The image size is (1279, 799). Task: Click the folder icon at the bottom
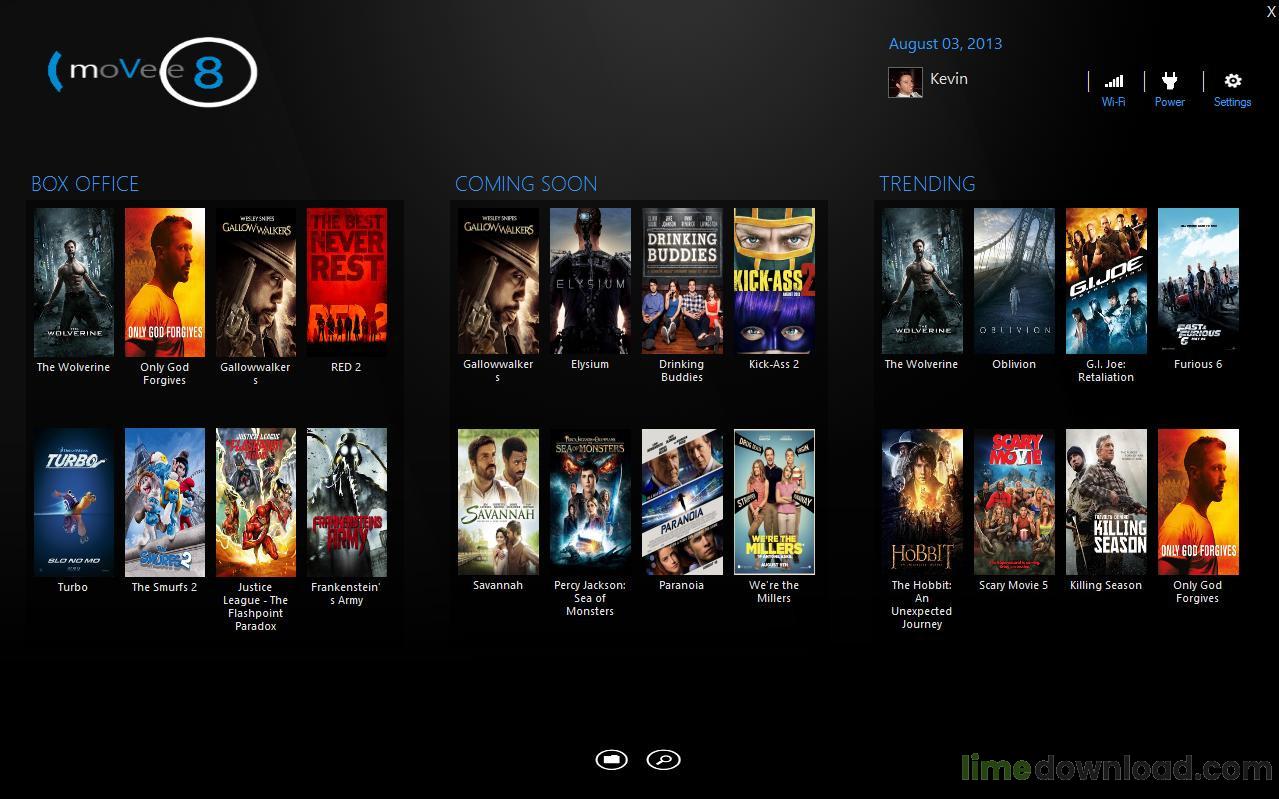[612, 760]
